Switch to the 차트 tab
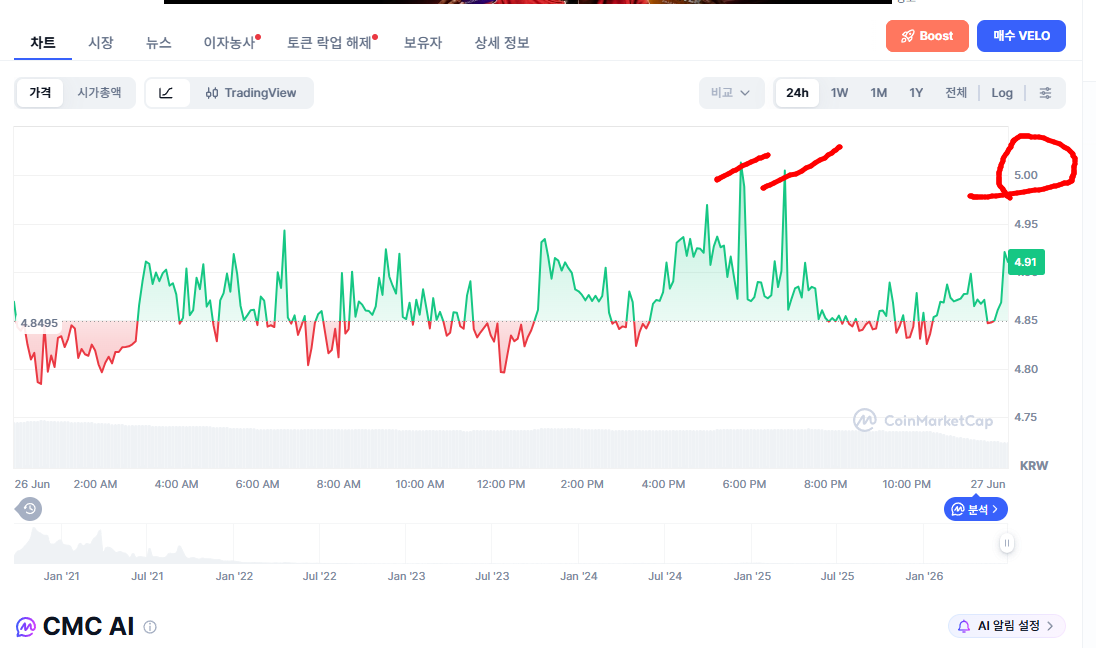Image resolution: width=1096 pixels, height=648 pixels. tap(43, 43)
